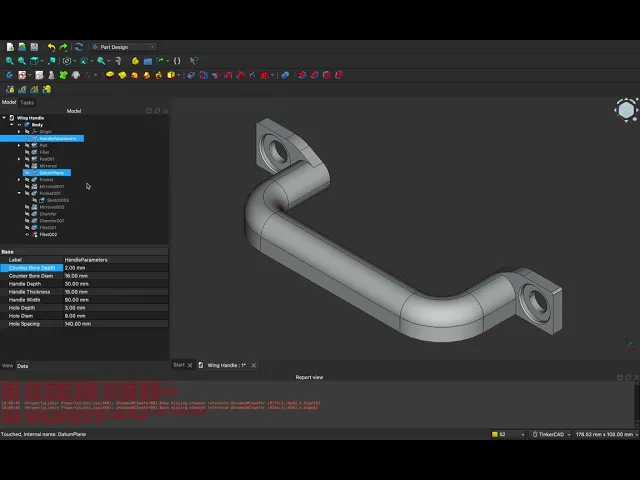Click the curly braces VarSet icon
640x480 pixels.
tap(177, 61)
